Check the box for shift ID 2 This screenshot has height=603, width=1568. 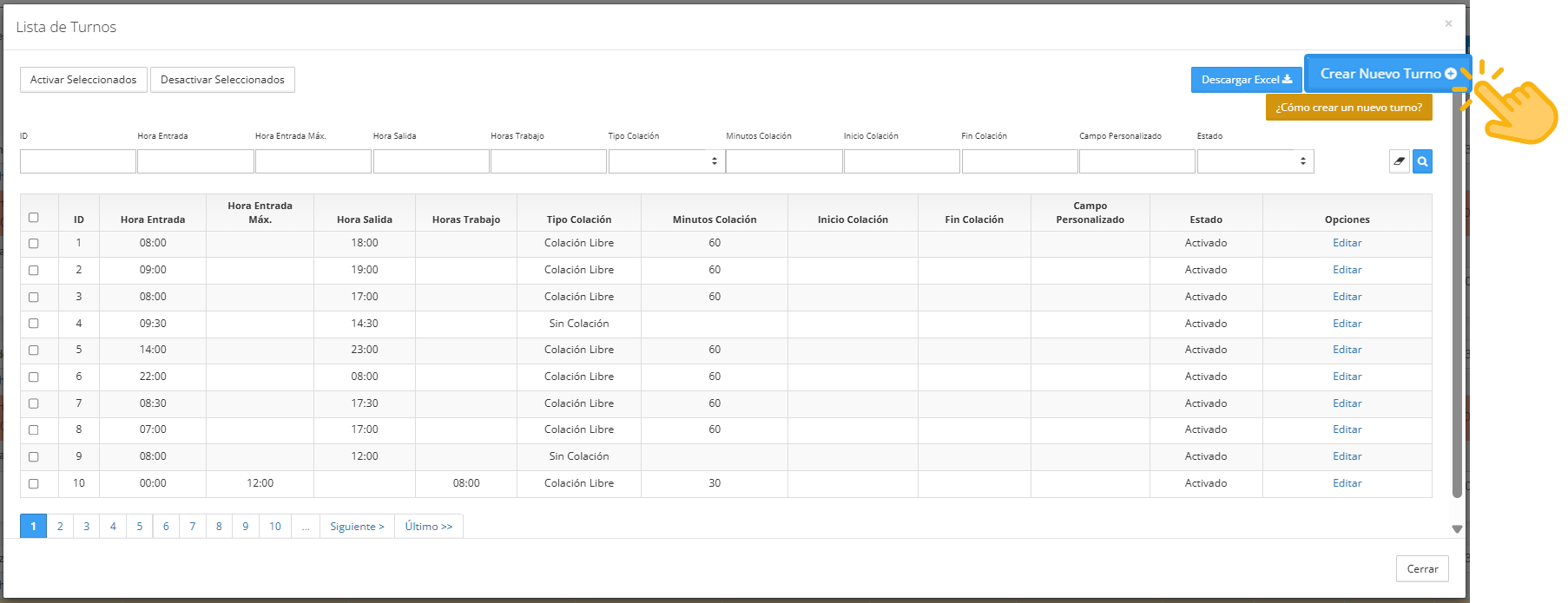point(34,271)
